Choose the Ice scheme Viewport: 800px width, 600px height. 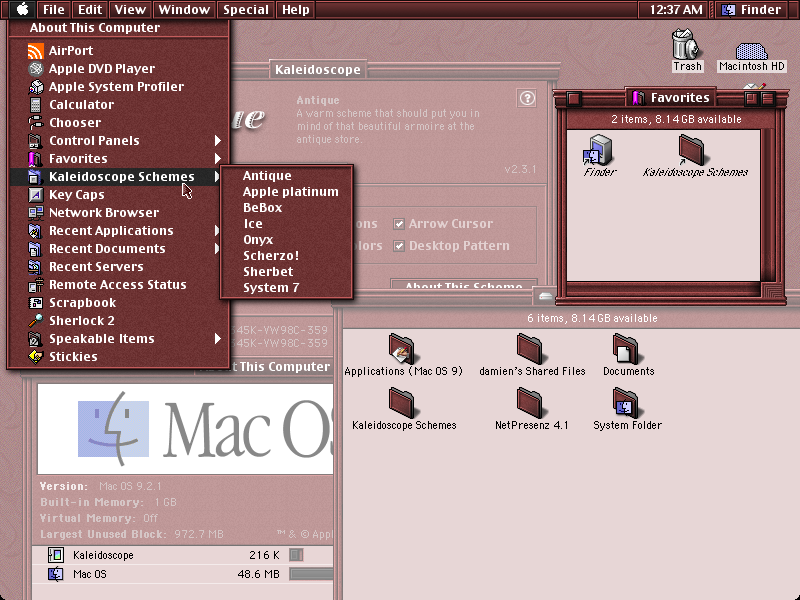(x=286, y=223)
